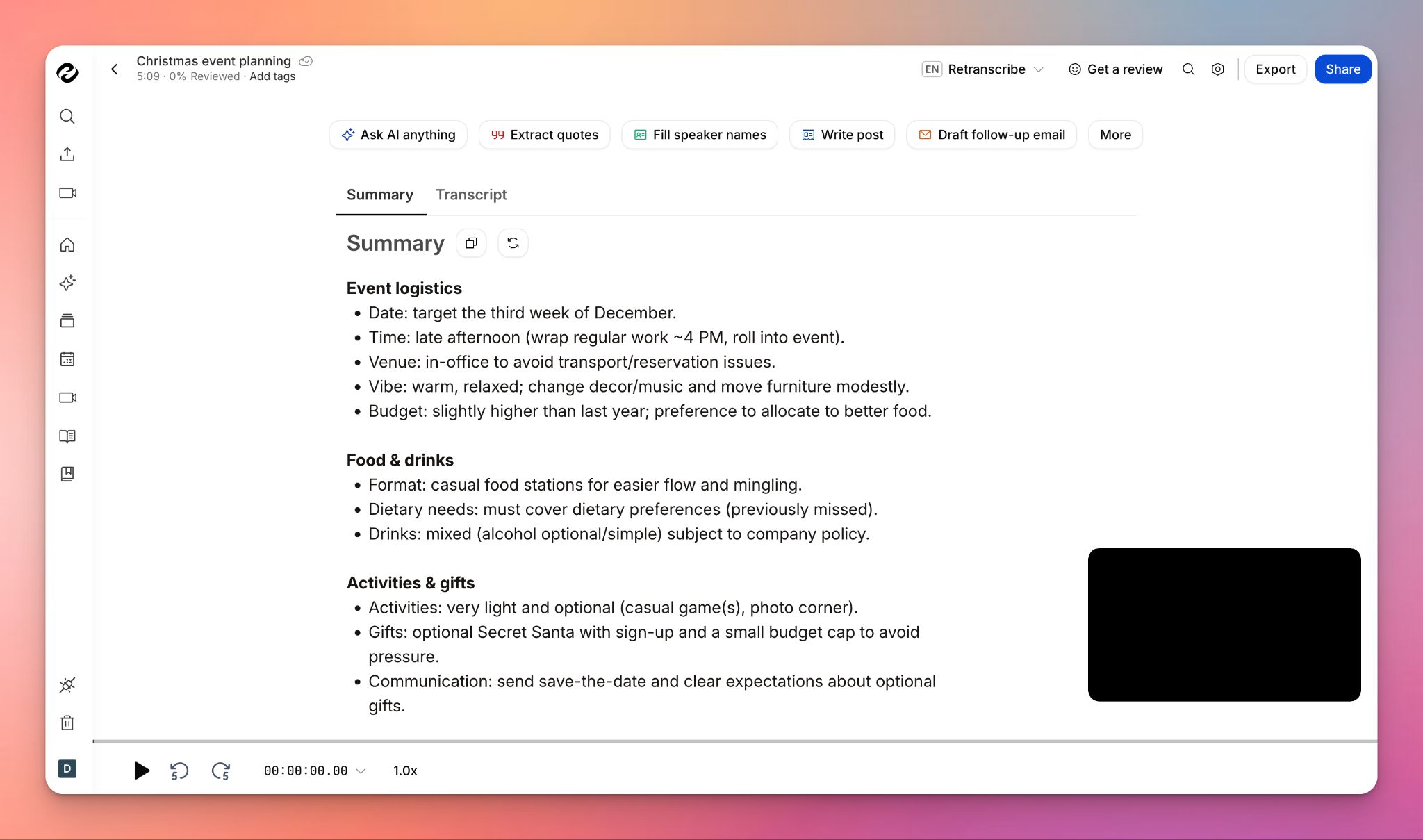Stay on the Summary tab
Viewport: 1423px width, 840px height.
(x=379, y=195)
